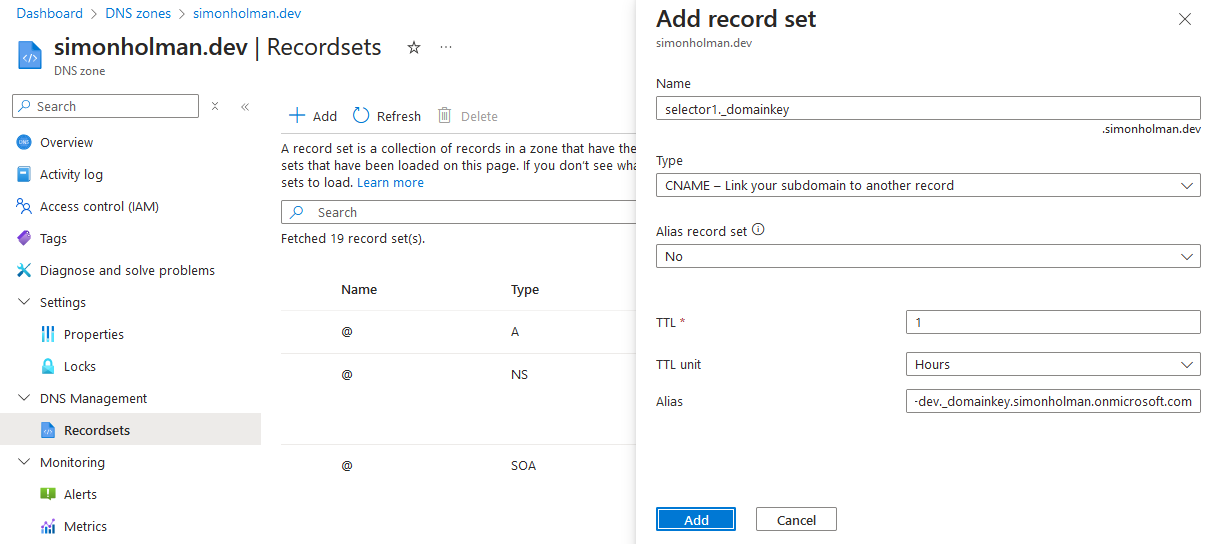The image size is (1211, 544).
Task: Open the Diagnose and solve problems icon
Action: [x=24, y=270]
